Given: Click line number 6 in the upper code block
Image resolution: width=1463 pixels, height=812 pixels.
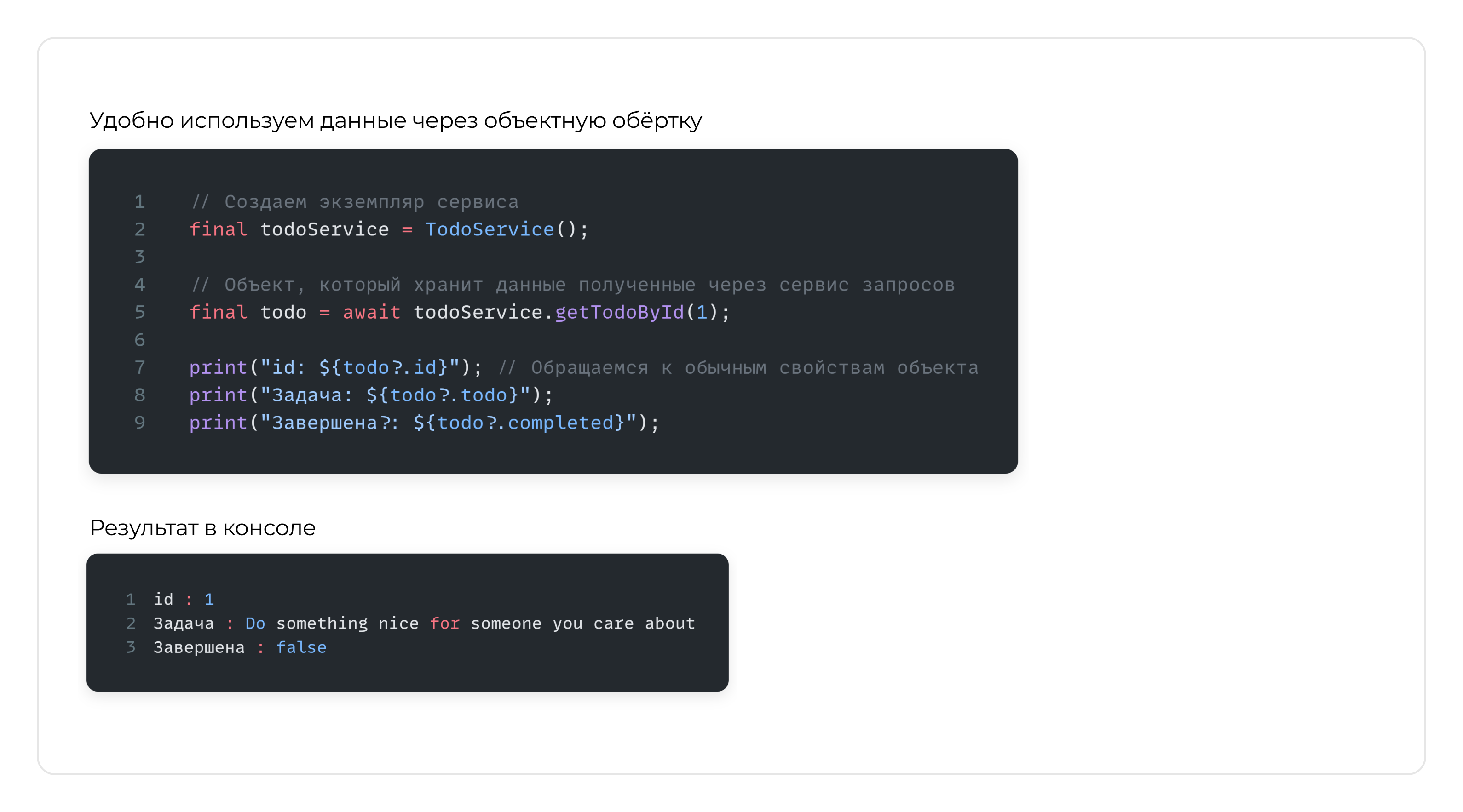Looking at the screenshot, I should tap(140, 340).
